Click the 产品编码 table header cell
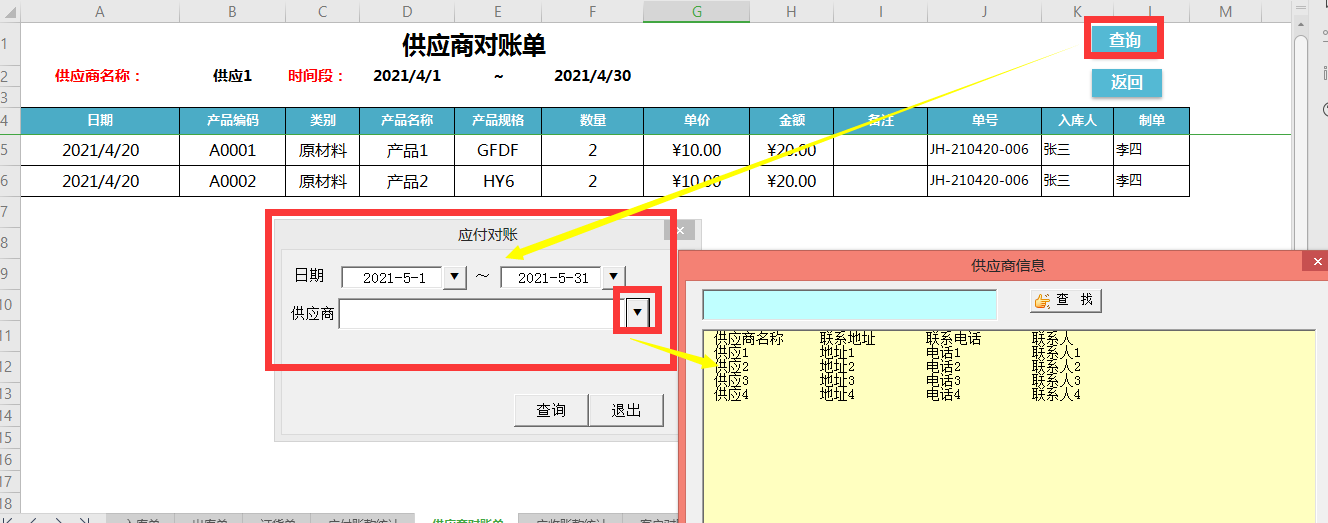Screen dimensions: 1328x523 [x=232, y=120]
